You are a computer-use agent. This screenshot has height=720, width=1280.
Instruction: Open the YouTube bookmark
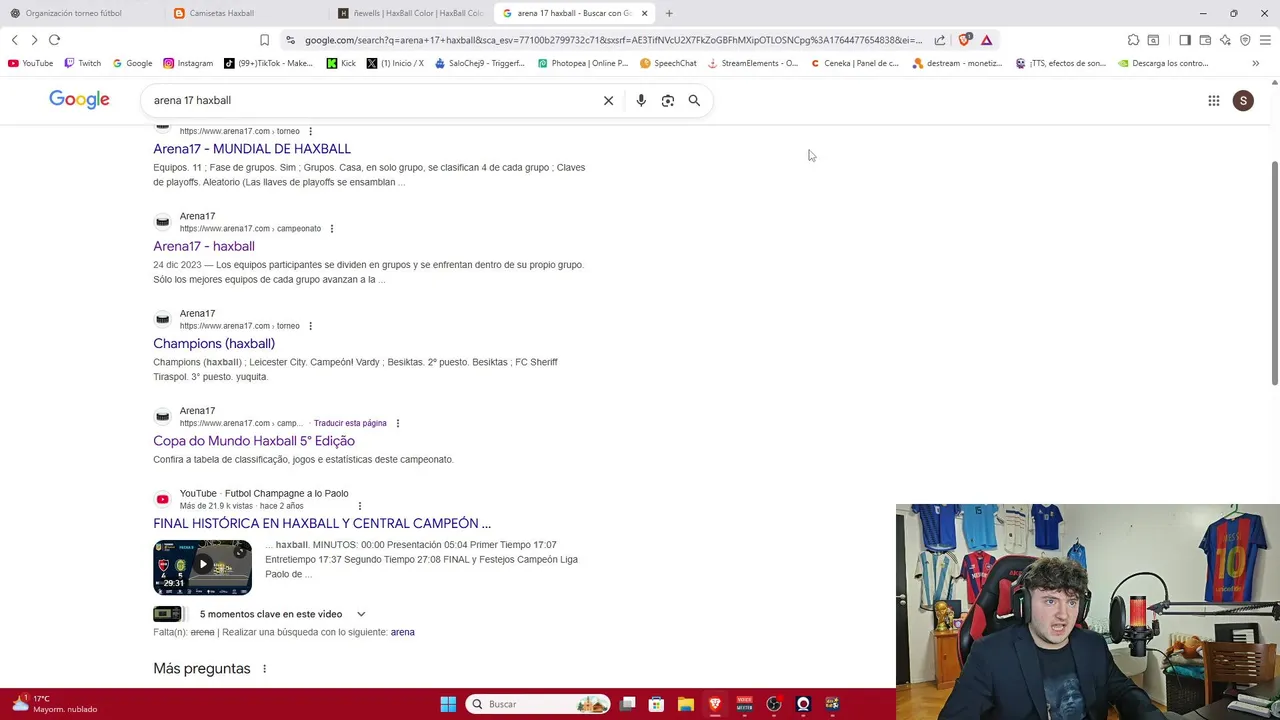[x=31, y=63]
